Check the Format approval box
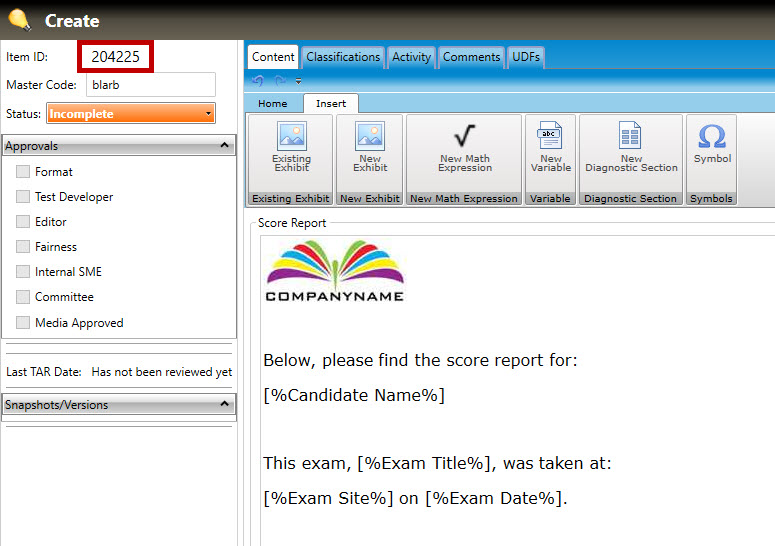 click(x=23, y=172)
